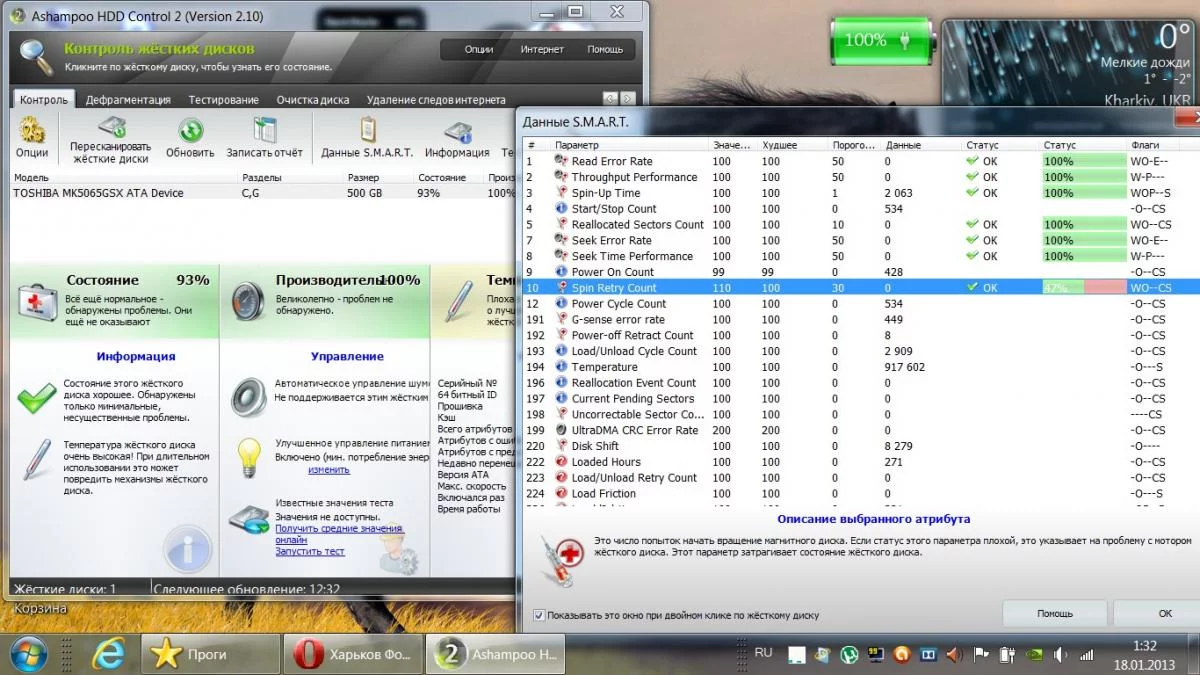The image size is (1200, 675).
Task: Open the Помощь menu in header
Action: pos(605,49)
